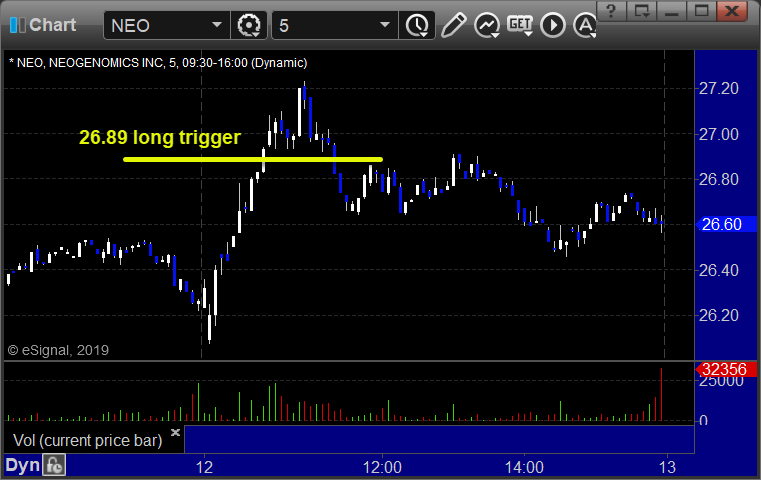Open the studies line-chart icon
761x480 pixels.
click(x=487, y=25)
